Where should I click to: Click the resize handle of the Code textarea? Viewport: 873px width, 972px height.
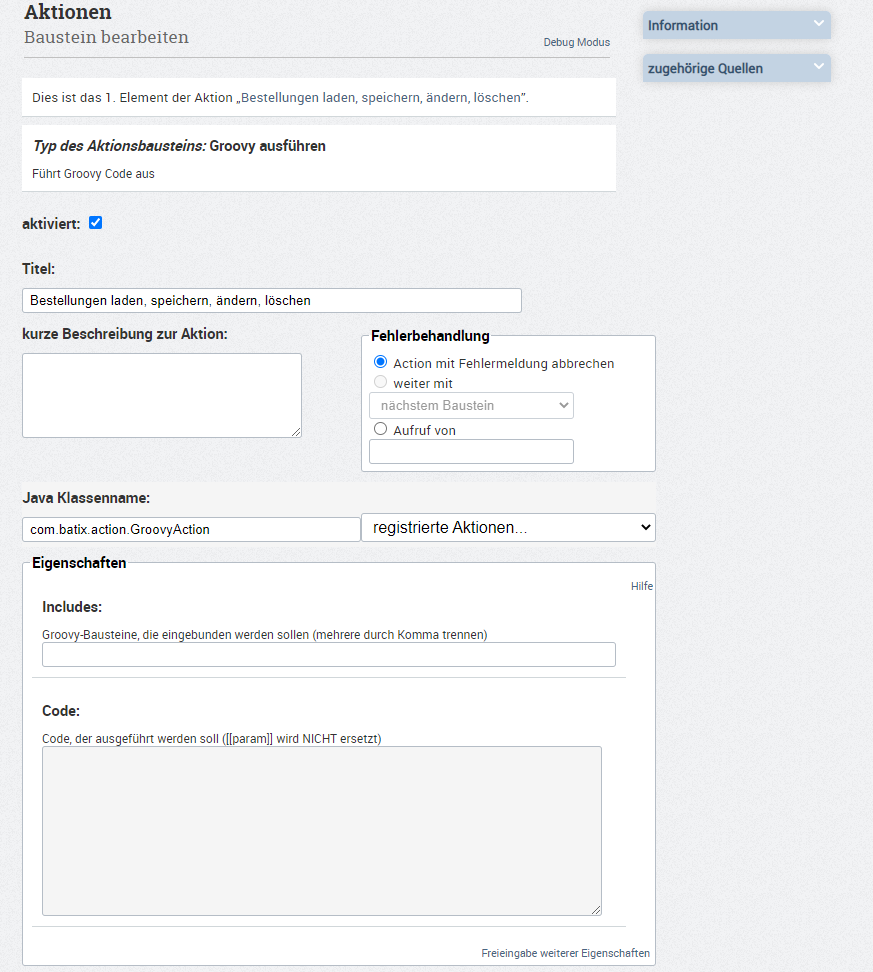(x=596, y=909)
